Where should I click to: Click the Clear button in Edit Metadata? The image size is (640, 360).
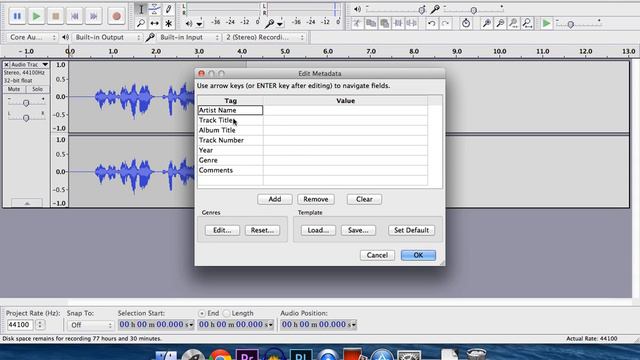pyautogui.click(x=364, y=199)
